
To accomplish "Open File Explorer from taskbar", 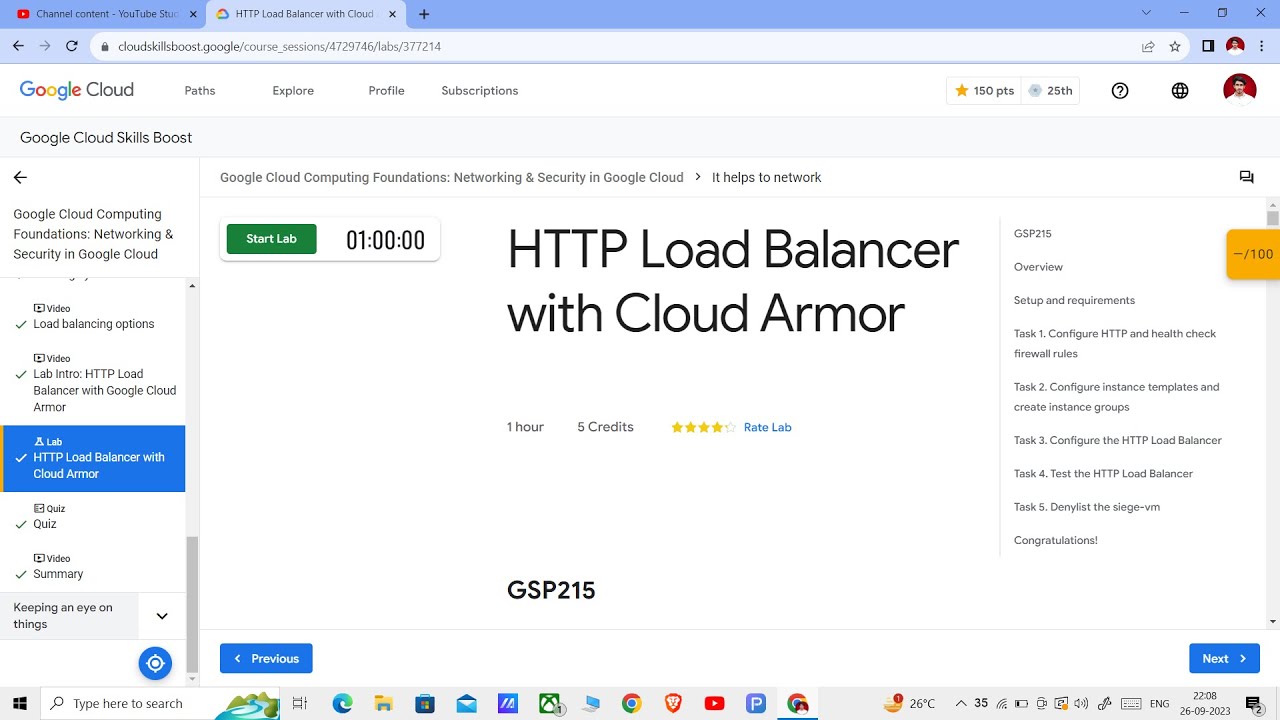I will [383, 703].
